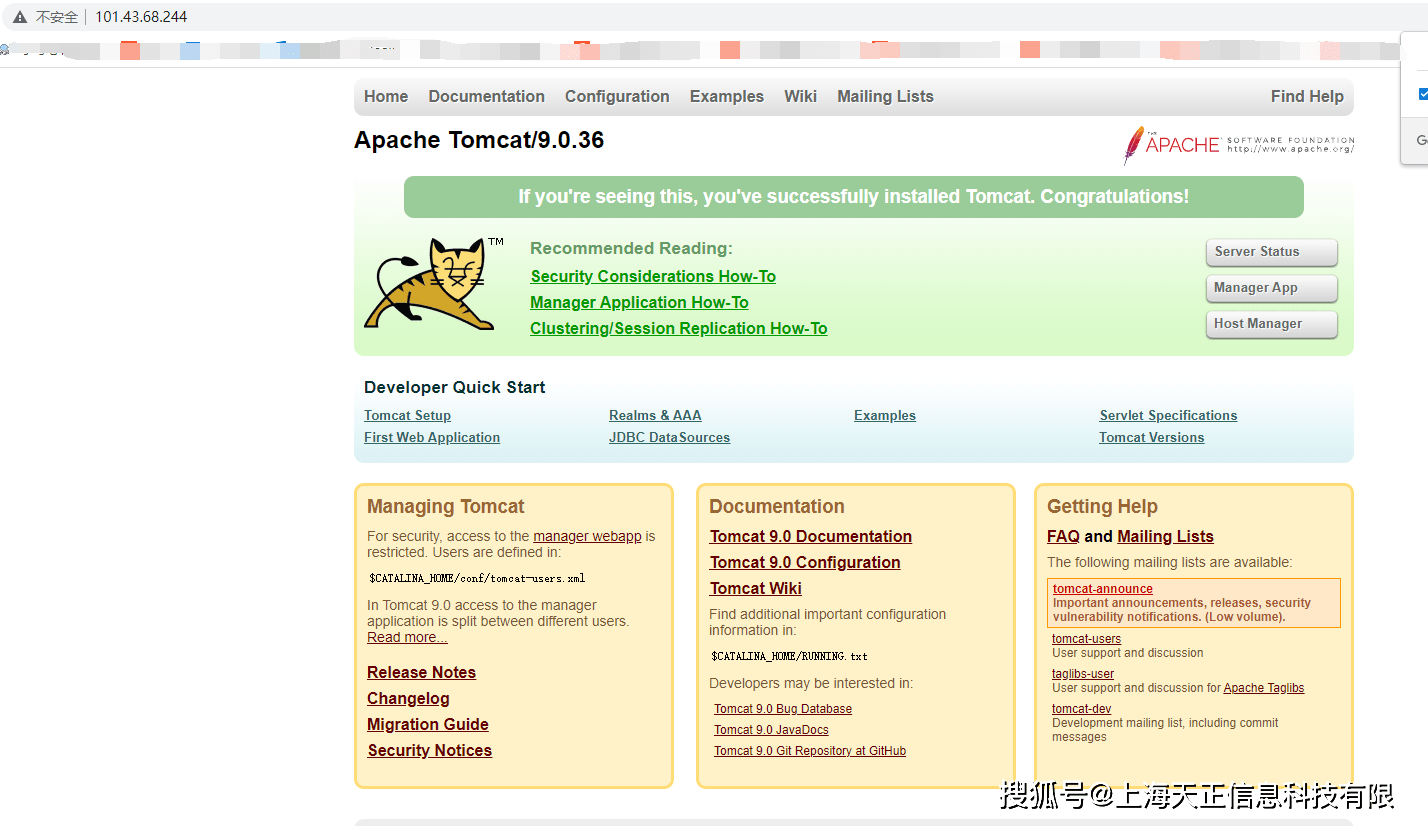Click the Host Manager button
Viewport: 1428px width, 826px height.
(1271, 324)
